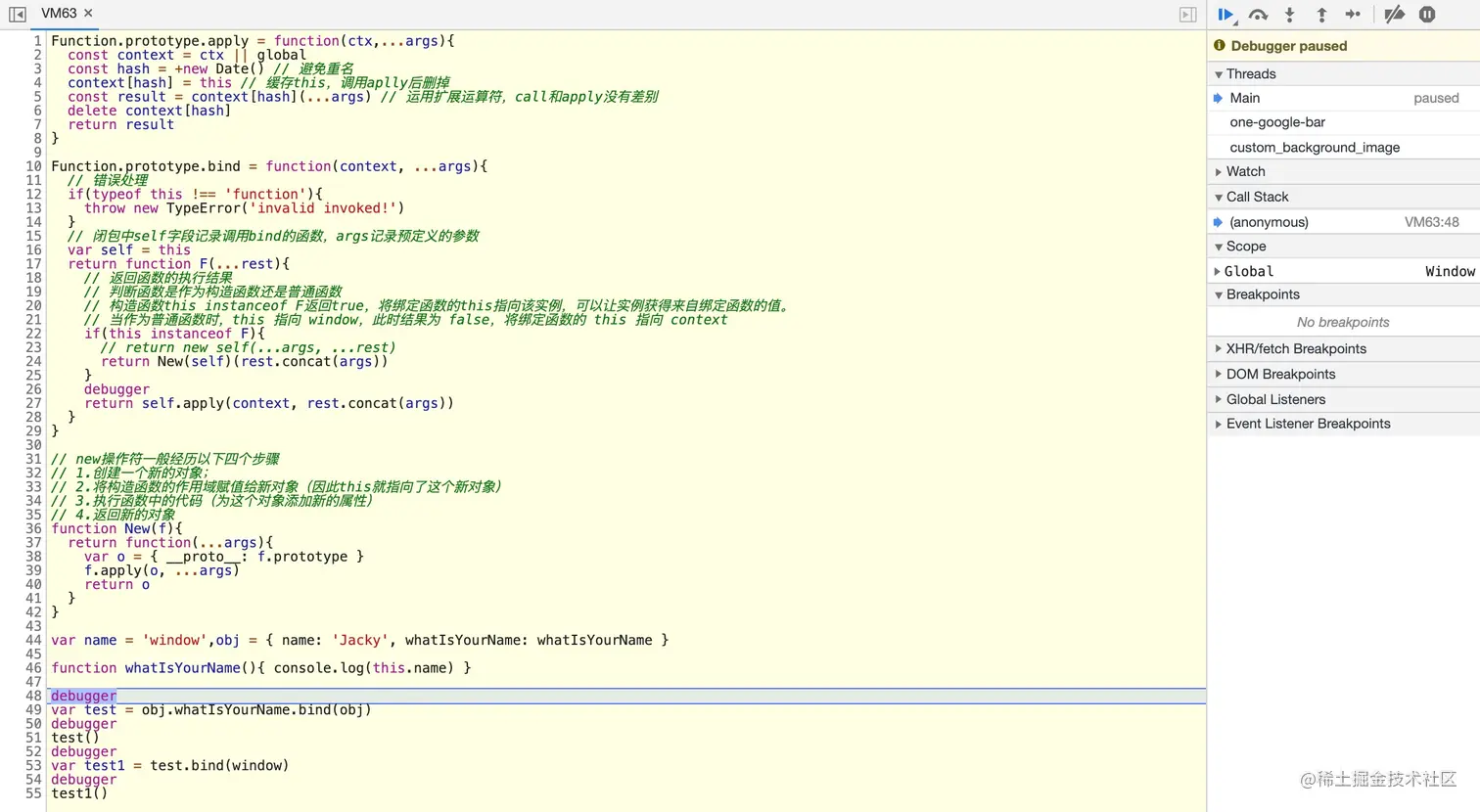Step out of current function

pos(1321,14)
